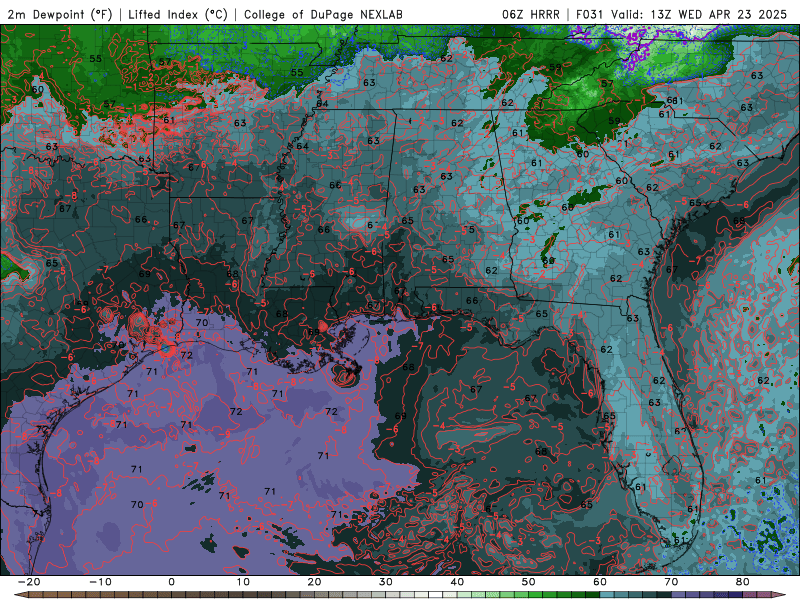Click the left arrow end of colorbar
Screen dimensions: 800x600
tap(20, 595)
